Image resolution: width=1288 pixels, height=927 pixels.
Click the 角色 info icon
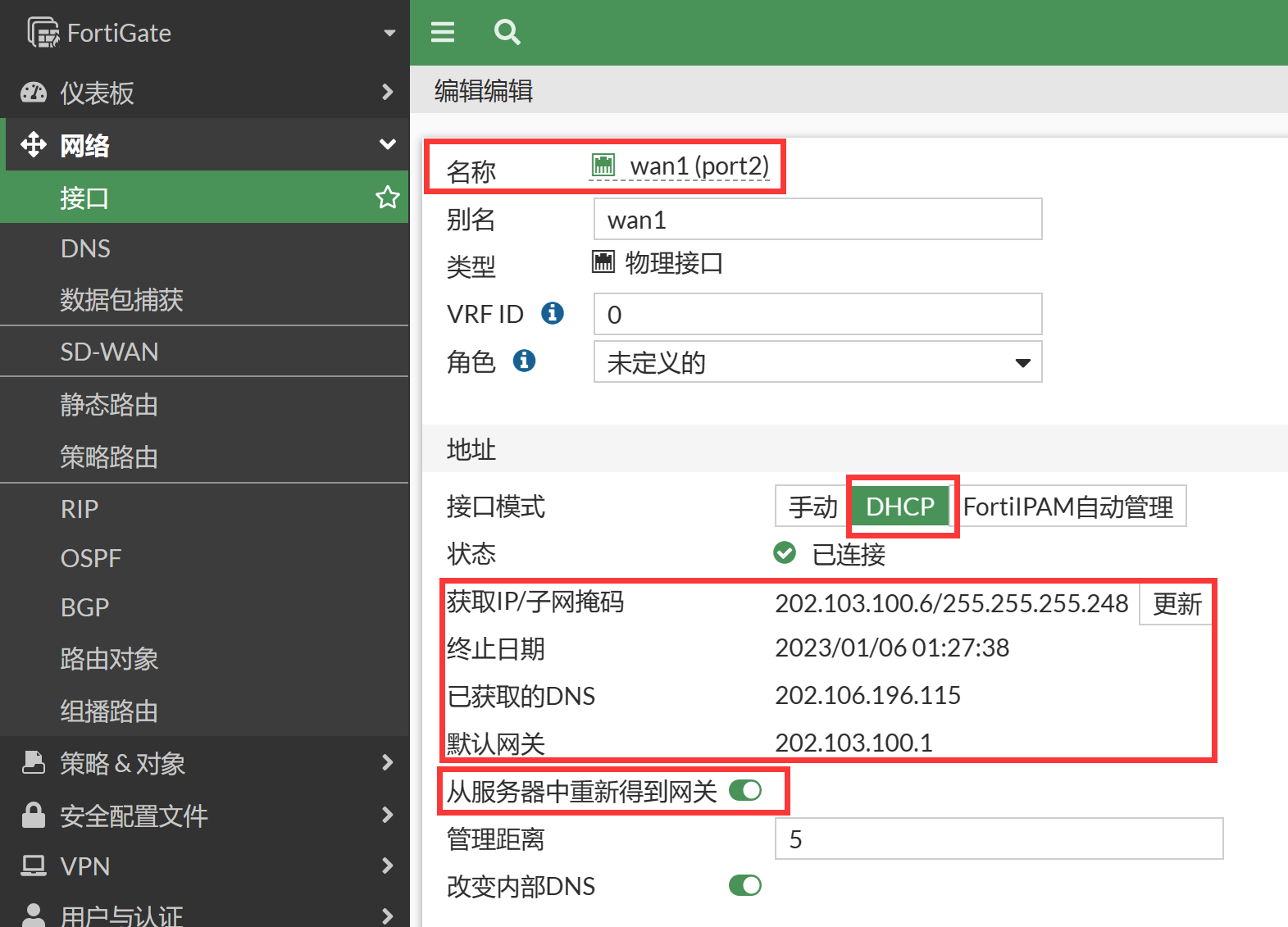click(x=524, y=361)
